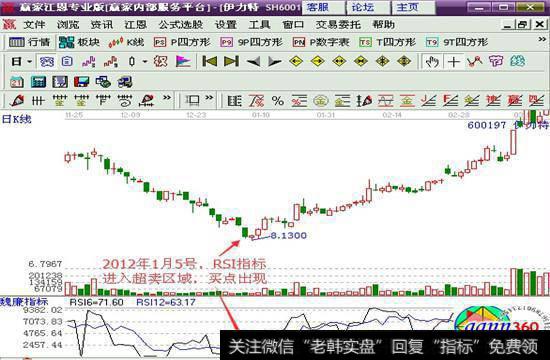Open the candlestick style dropdown arrow
Image resolution: width=550 pixels, height=360 pixels.
pyautogui.click(x=145, y=62)
